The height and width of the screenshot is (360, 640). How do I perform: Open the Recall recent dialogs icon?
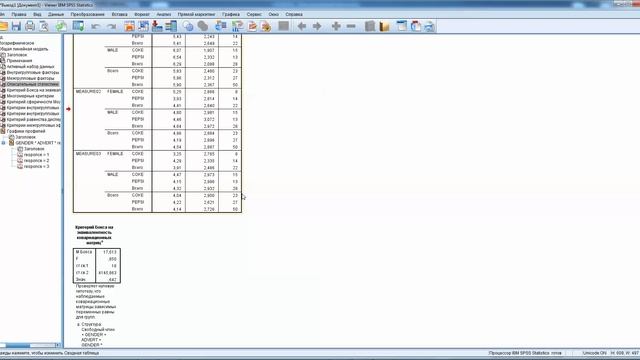click(x=78, y=27)
